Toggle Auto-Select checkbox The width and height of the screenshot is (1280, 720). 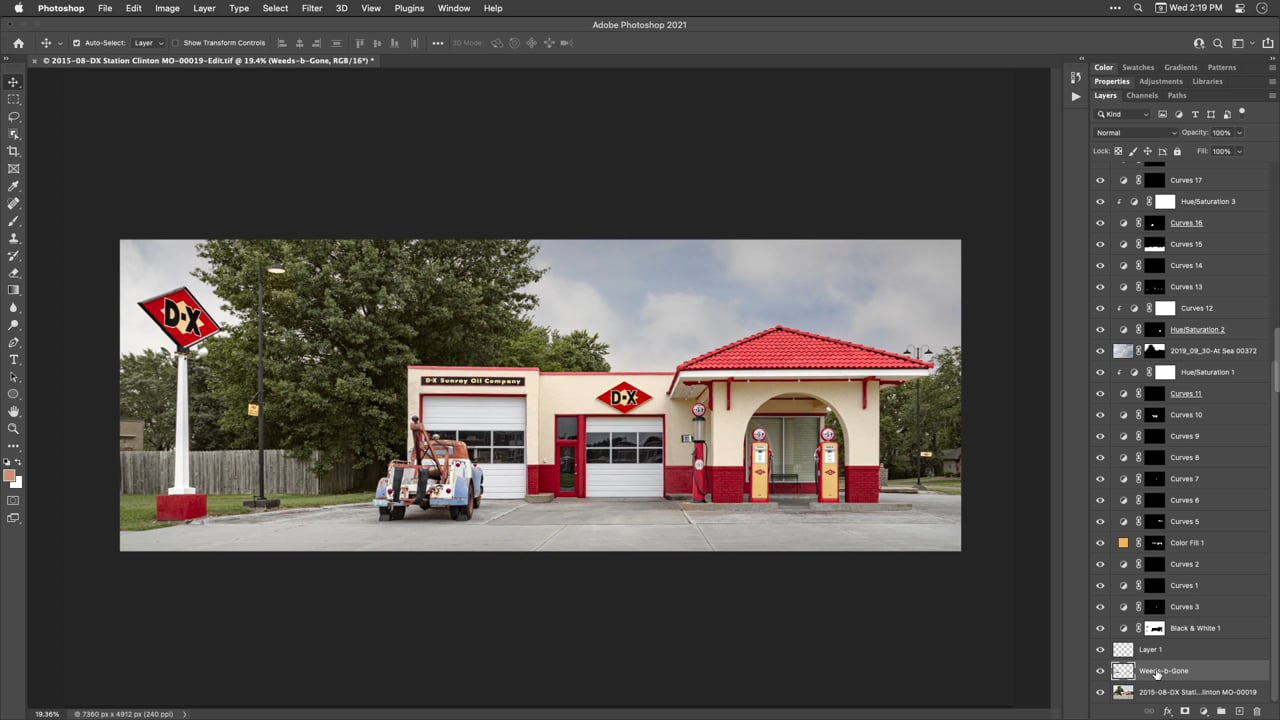[76, 43]
